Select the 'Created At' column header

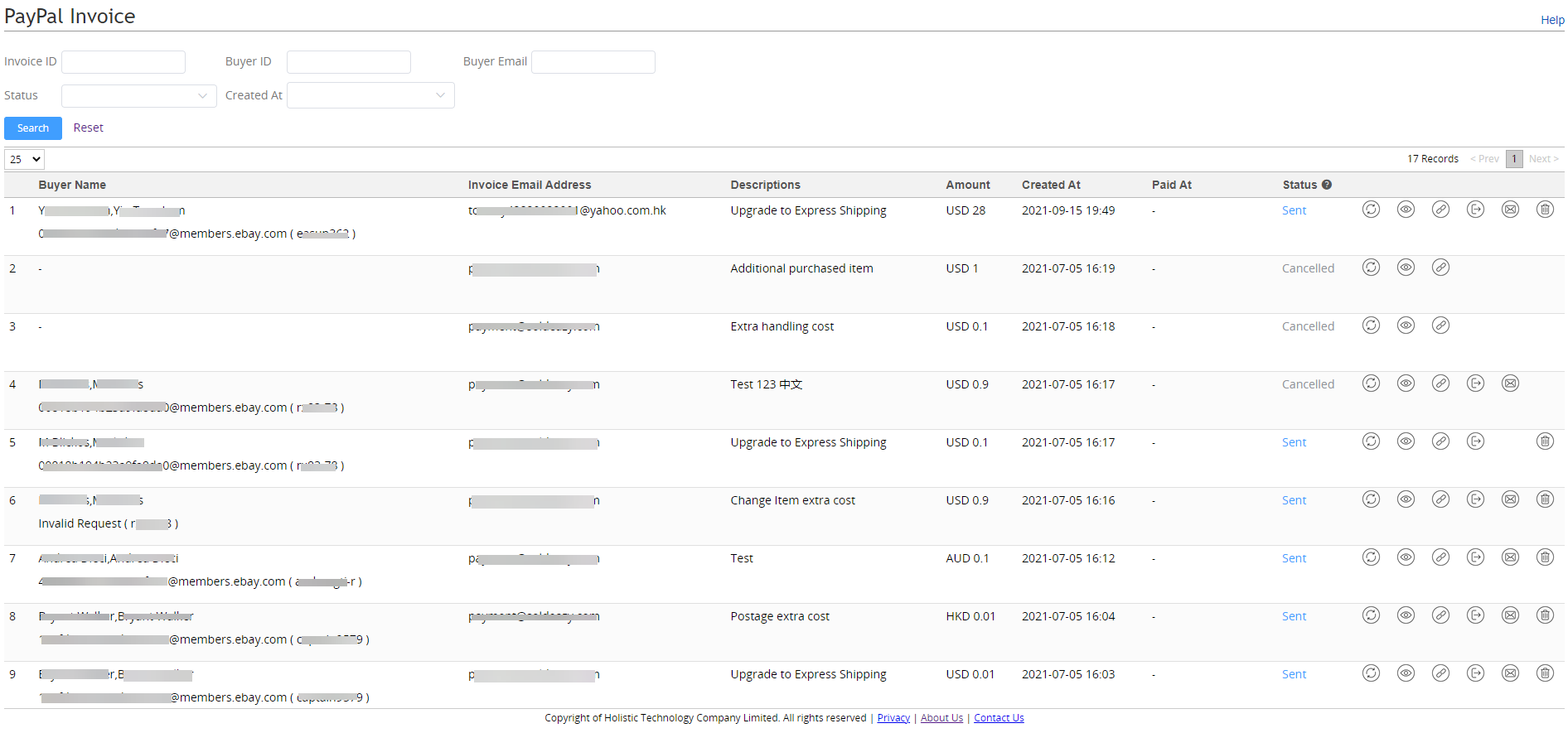[x=1051, y=185]
